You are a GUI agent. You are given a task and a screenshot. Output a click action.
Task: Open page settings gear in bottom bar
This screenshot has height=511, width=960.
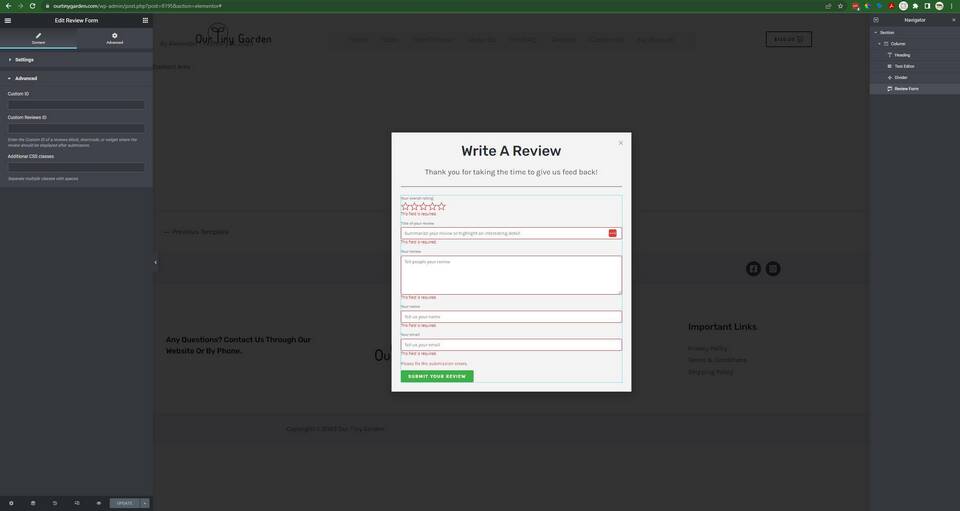click(11, 503)
